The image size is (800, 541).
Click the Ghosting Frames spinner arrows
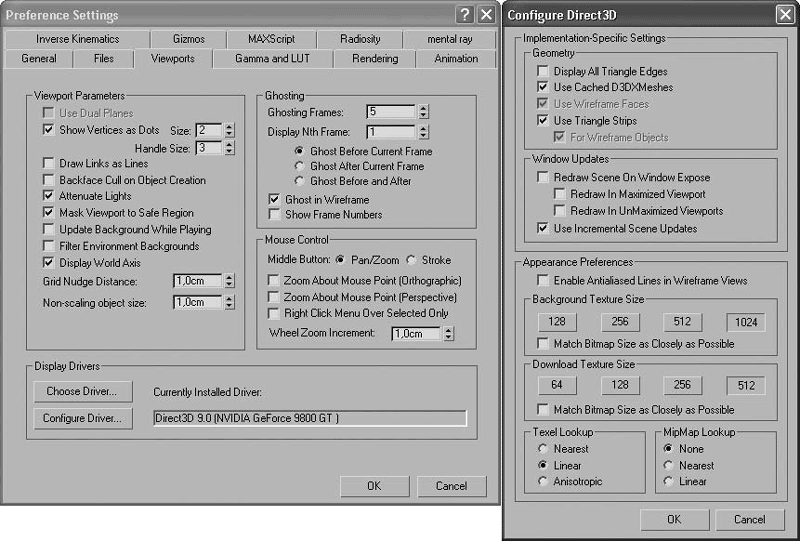(x=423, y=112)
